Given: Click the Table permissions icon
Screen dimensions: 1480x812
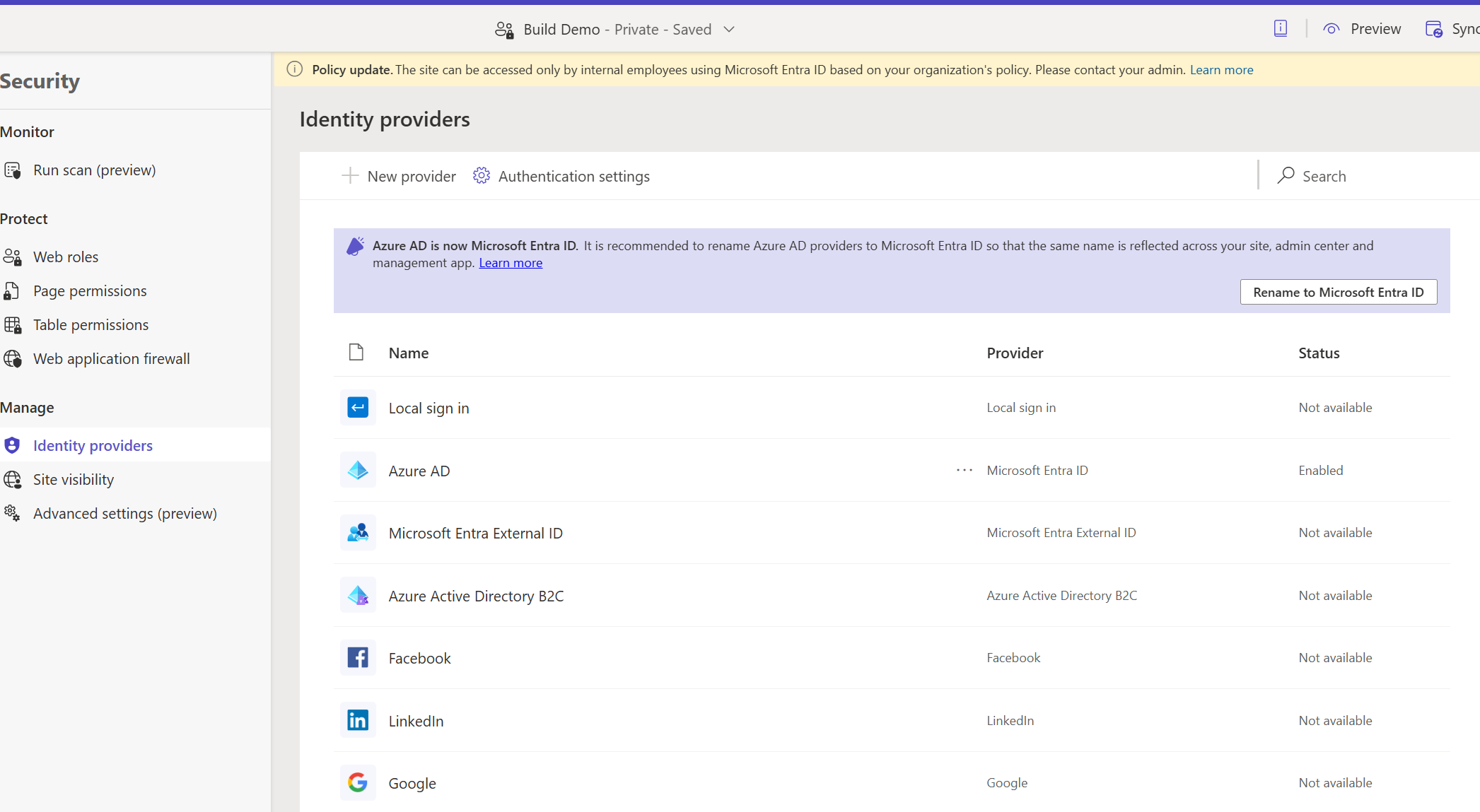Looking at the screenshot, I should click(x=13, y=325).
